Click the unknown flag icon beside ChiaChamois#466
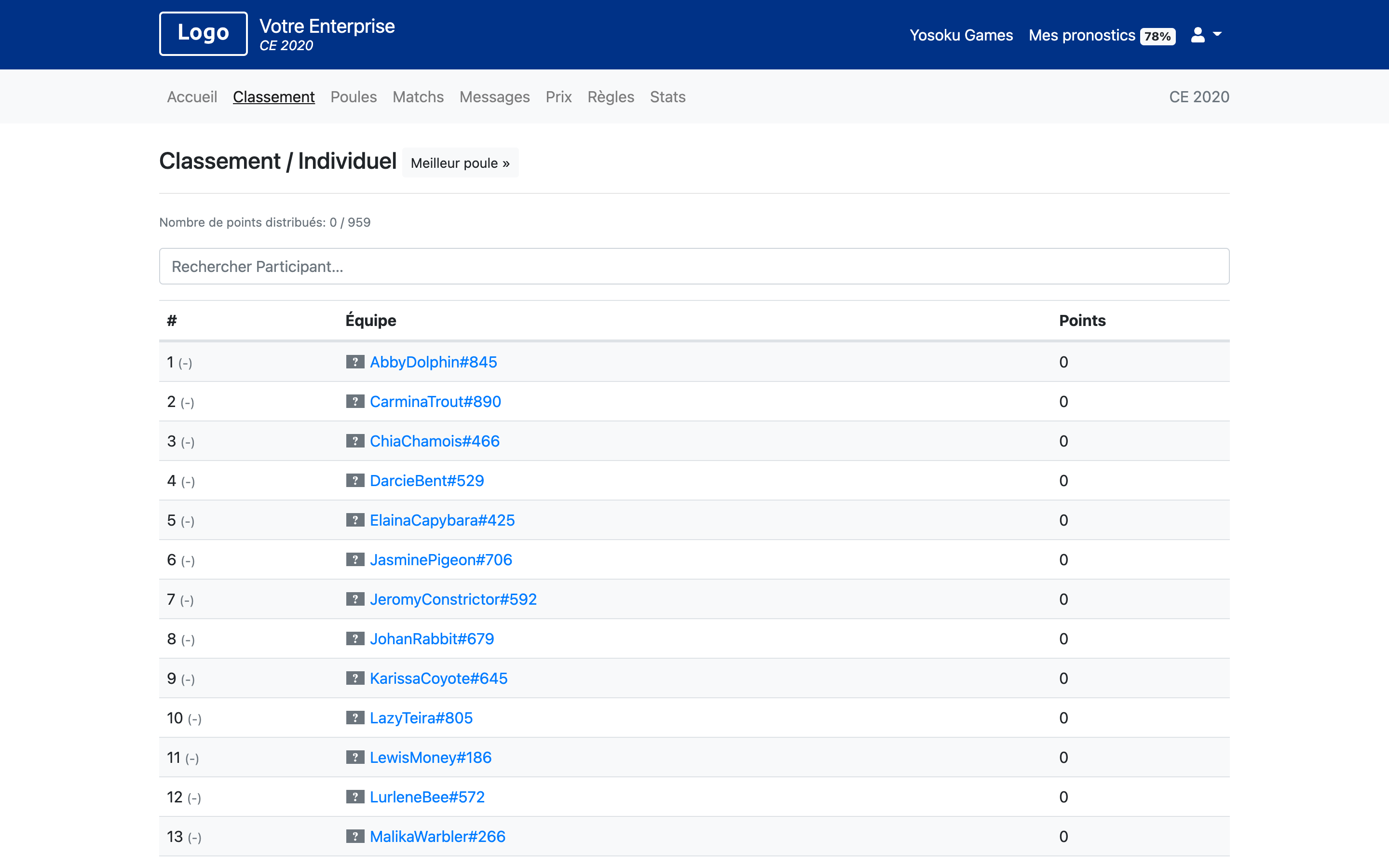1389x868 pixels. pos(354,441)
